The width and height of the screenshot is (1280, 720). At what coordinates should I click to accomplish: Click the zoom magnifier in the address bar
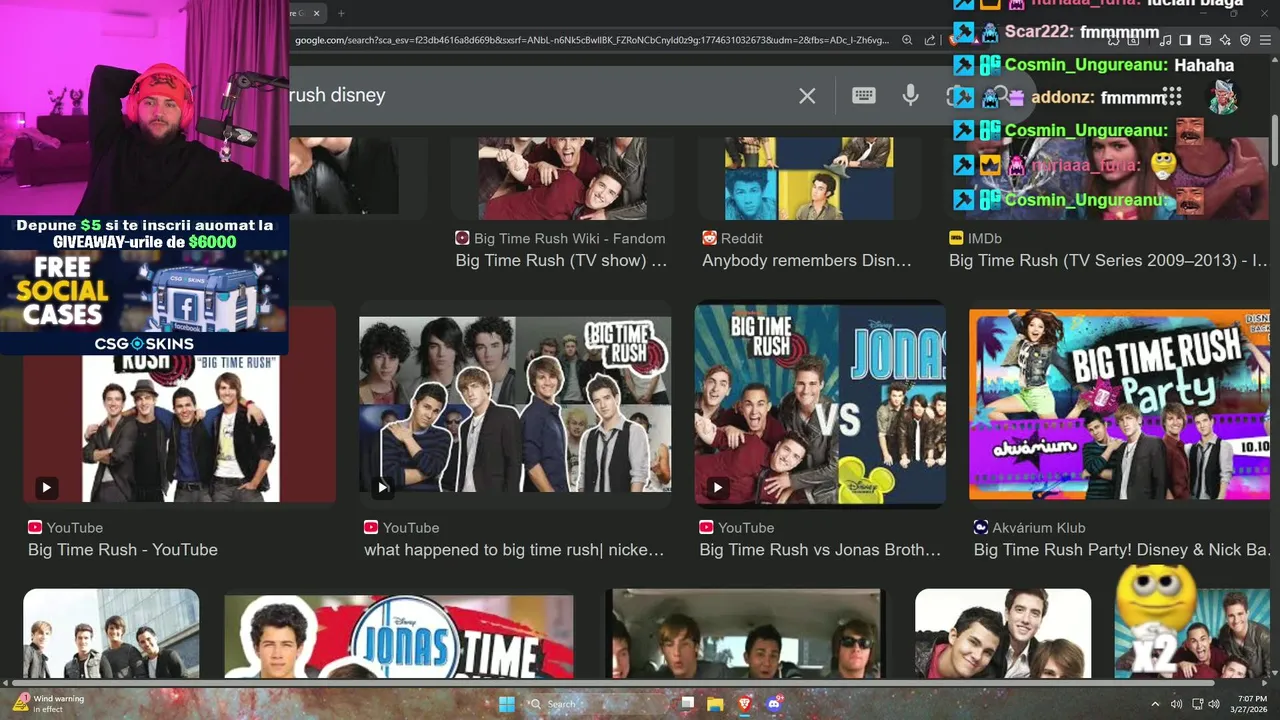(907, 40)
